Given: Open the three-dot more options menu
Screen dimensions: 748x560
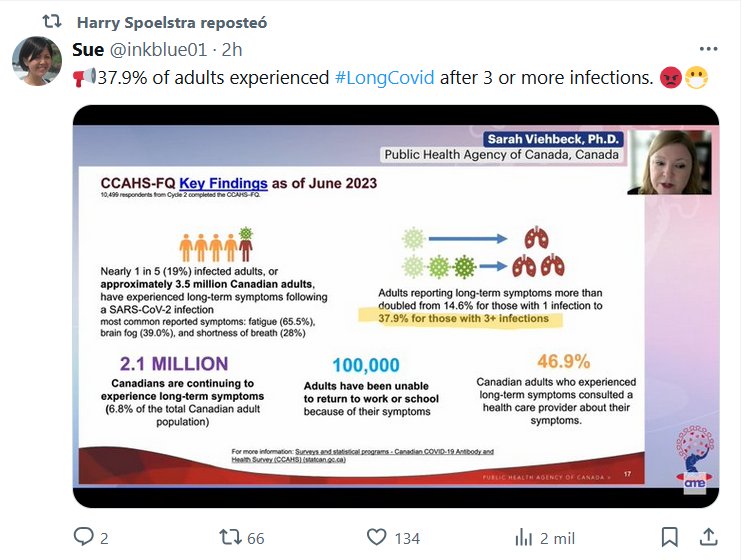Looking at the screenshot, I should pyautogui.click(x=708, y=49).
